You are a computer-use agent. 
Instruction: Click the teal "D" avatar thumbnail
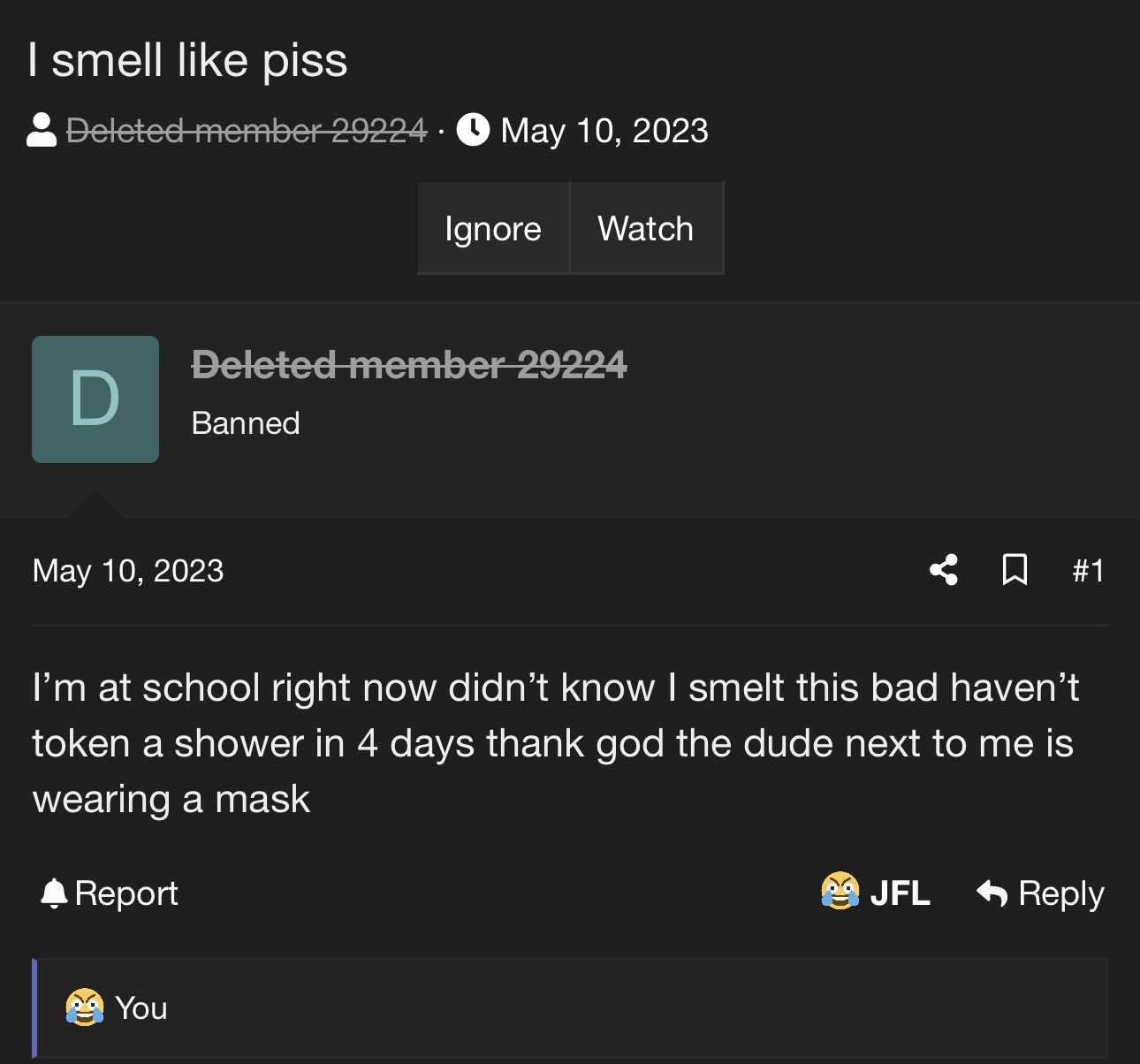tap(95, 399)
